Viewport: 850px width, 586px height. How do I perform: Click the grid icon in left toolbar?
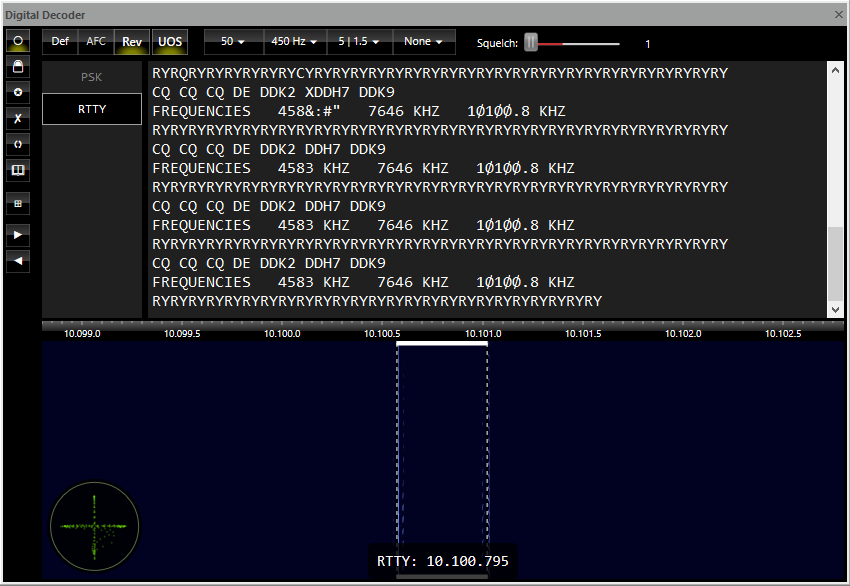point(18,204)
